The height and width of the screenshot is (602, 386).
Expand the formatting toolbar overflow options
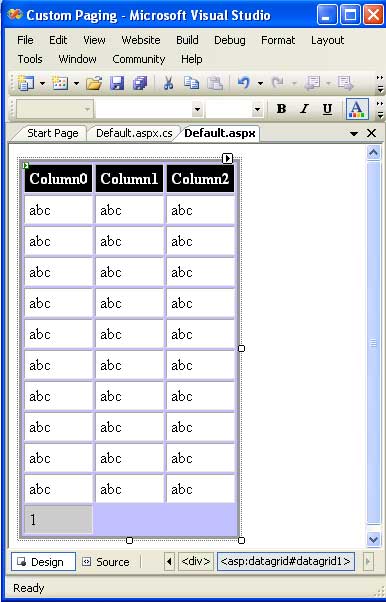(380, 110)
